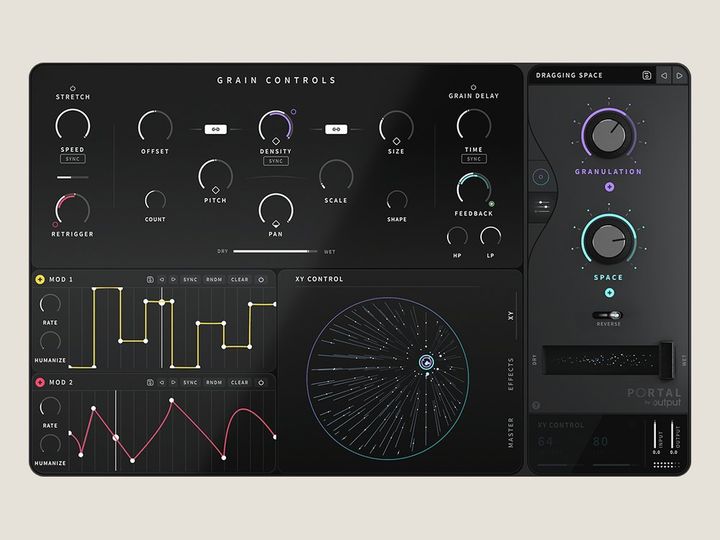Image resolution: width=720 pixels, height=540 pixels.
Task: Click the CLEAR button in Mod 2
Action: click(239, 382)
